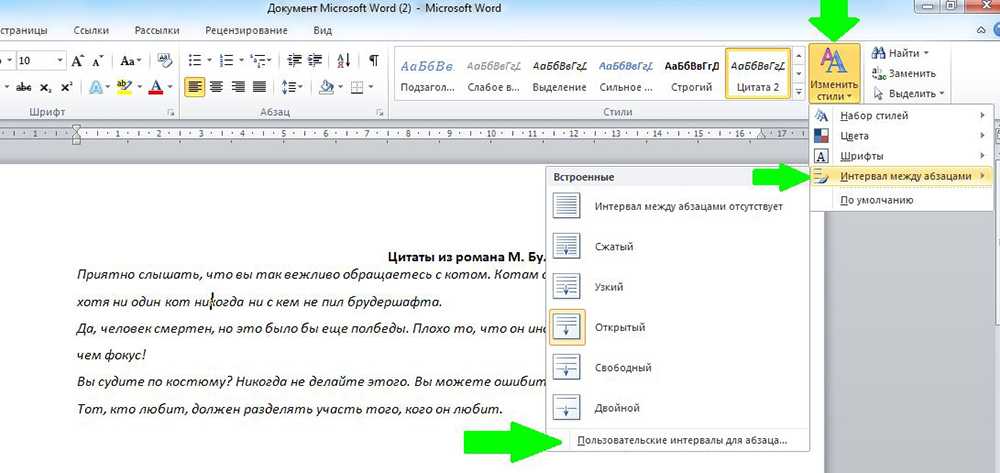The height and width of the screenshot is (473, 1000).
Task: Click the Grow Font icon
Action: [78, 62]
